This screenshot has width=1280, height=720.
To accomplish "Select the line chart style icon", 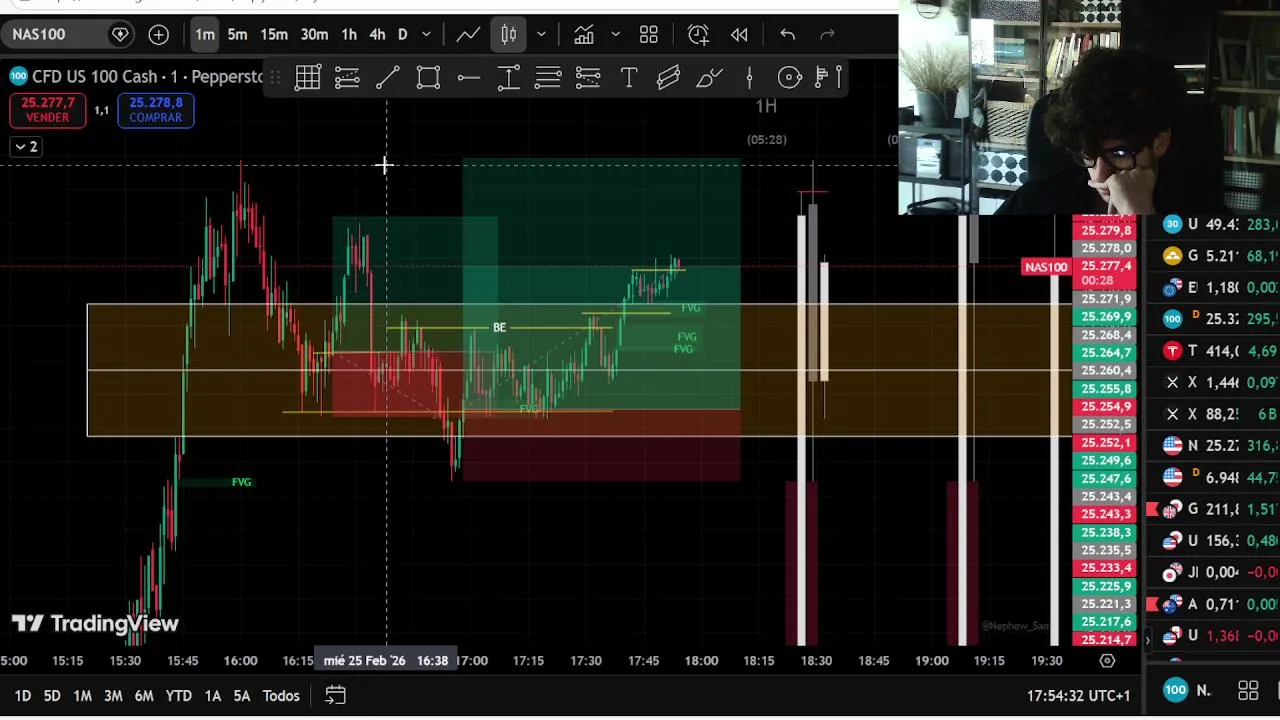I will 468,34.
